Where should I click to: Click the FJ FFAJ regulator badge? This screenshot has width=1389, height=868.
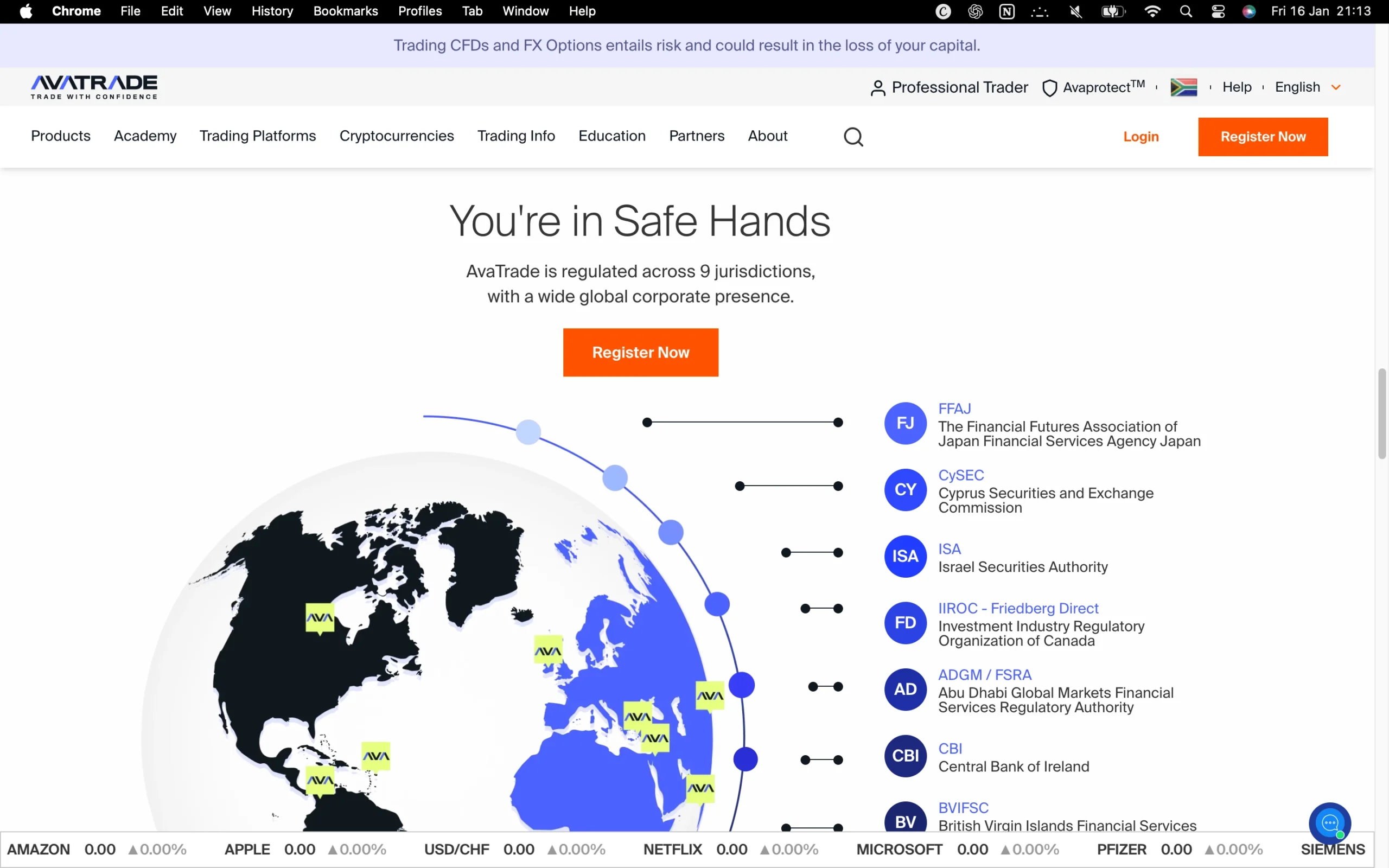[905, 423]
